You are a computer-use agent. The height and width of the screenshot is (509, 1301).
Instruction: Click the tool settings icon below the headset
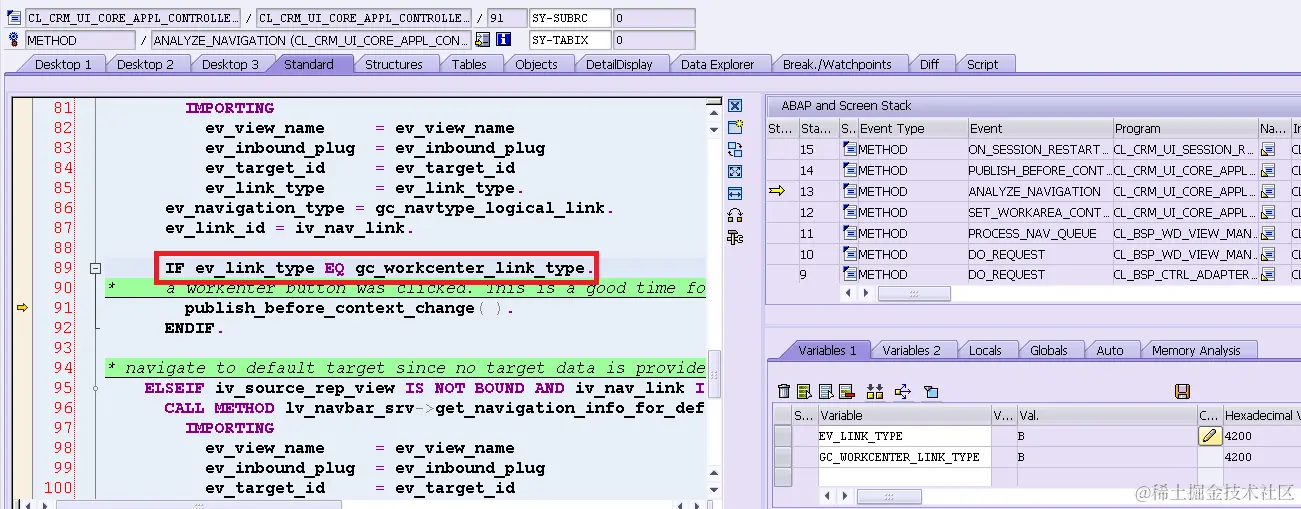[x=735, y=237]
